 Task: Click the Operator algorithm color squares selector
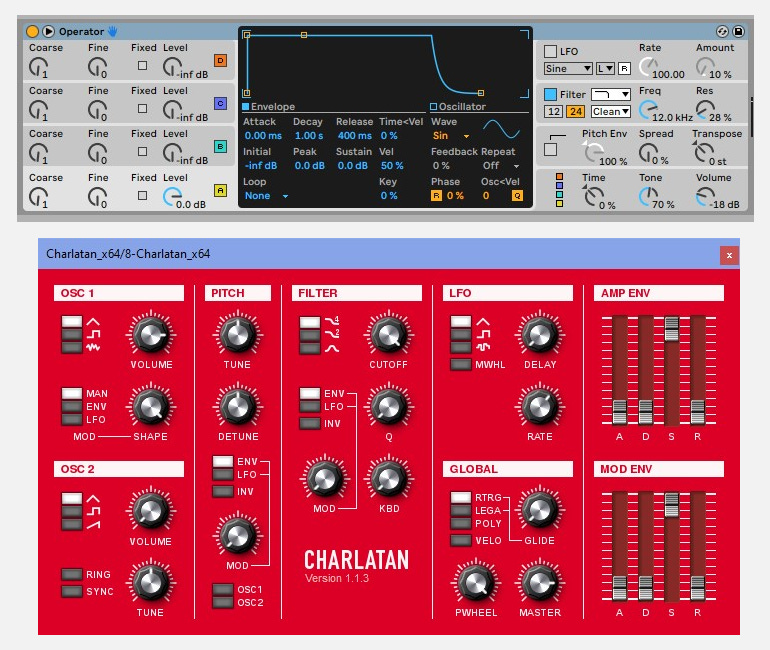pos(559,190)
